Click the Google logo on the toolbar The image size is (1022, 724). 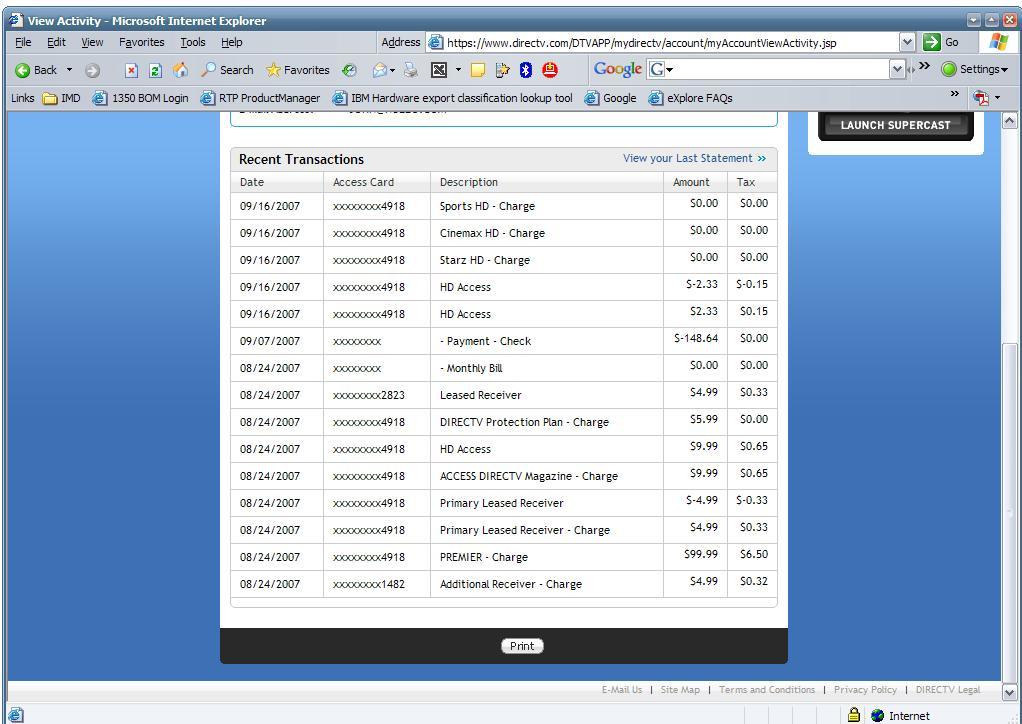click(x=617, y=69)
